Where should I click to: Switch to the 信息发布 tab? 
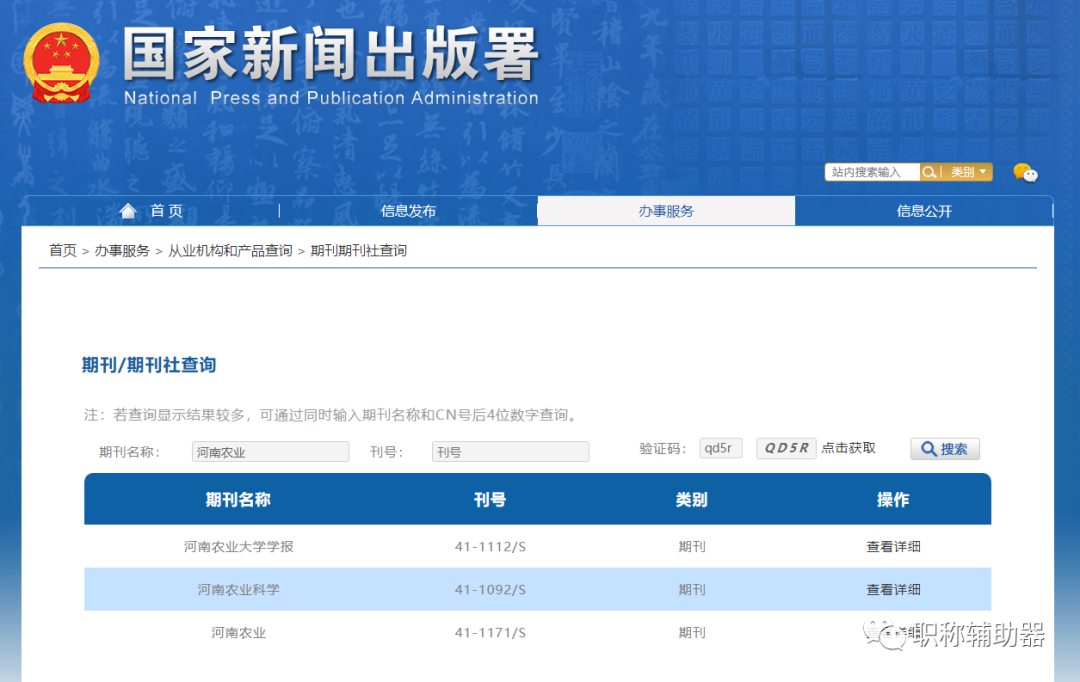click(408, 210)
